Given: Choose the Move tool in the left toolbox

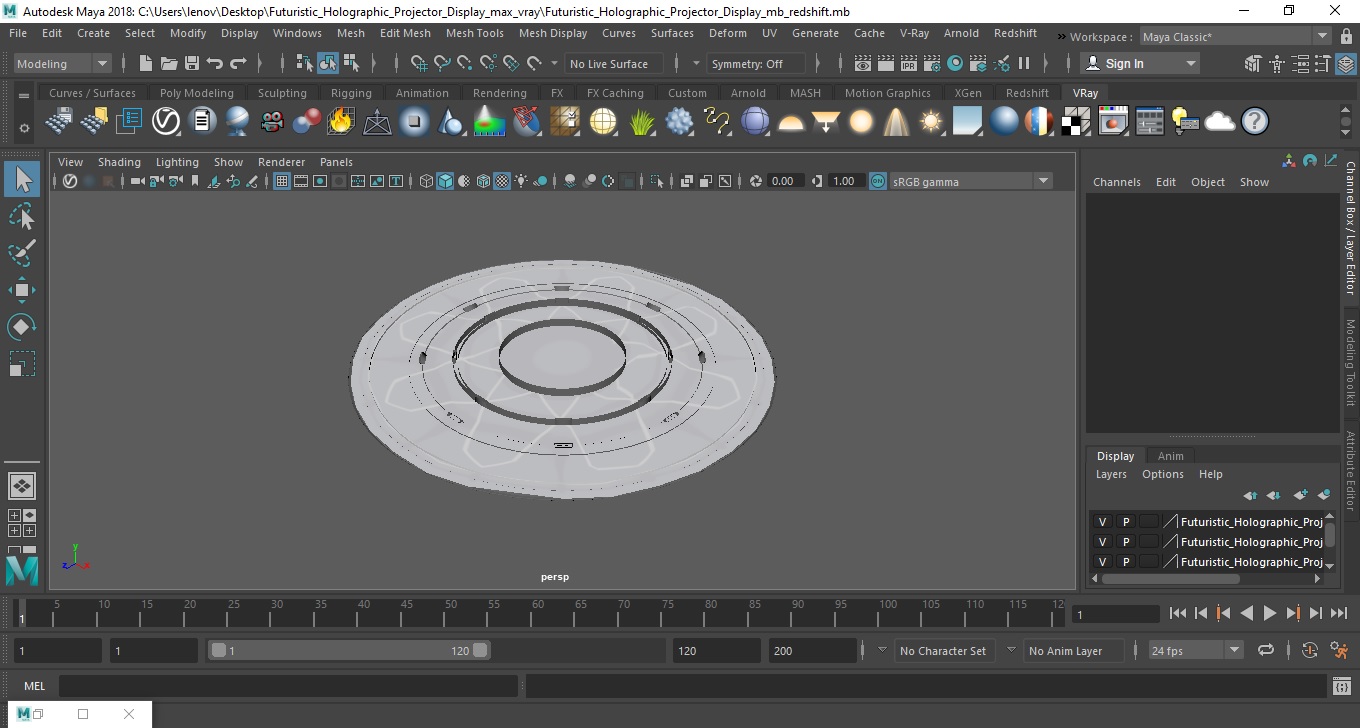Looking at the screenshot, I should coord(22,290).
